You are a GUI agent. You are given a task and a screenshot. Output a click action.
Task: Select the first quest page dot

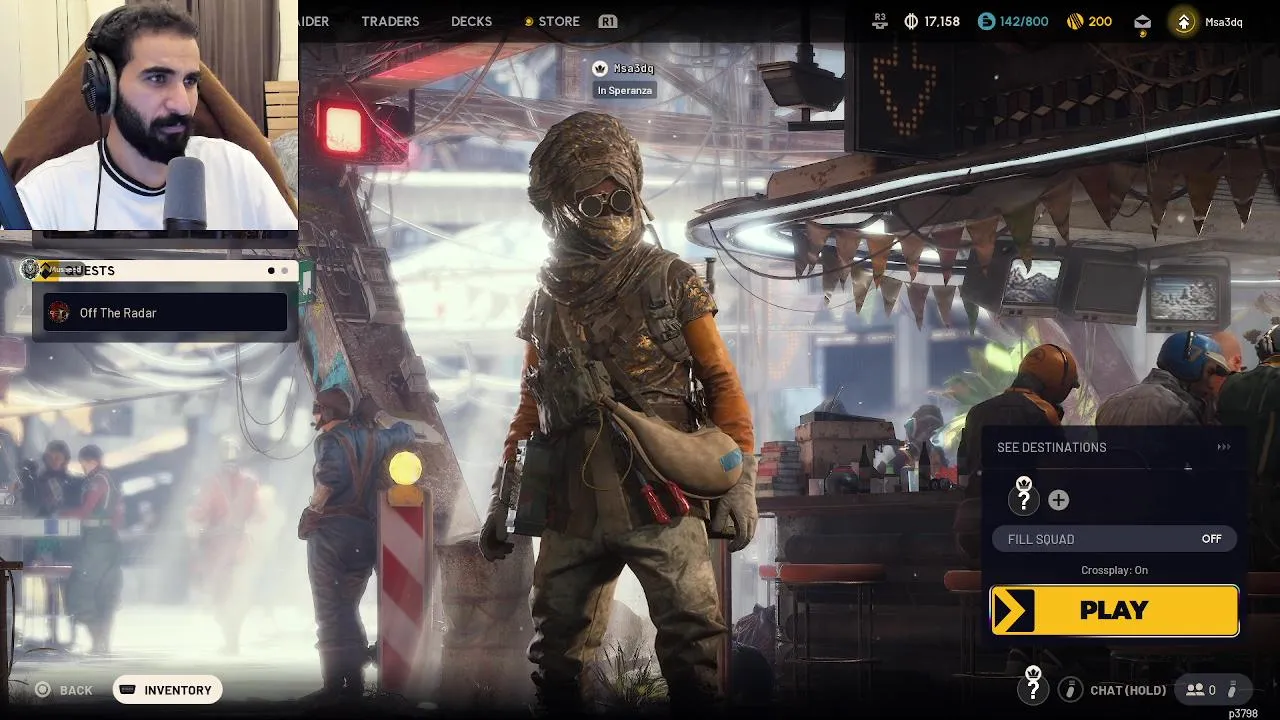tap(271, 271)
